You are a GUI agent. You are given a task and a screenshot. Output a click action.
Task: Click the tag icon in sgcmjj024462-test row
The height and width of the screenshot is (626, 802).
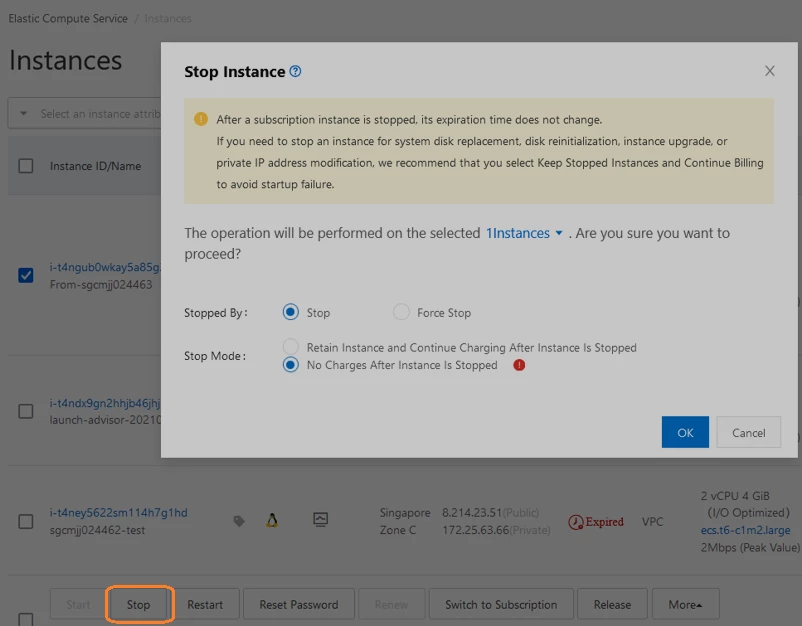coord(239,521)
